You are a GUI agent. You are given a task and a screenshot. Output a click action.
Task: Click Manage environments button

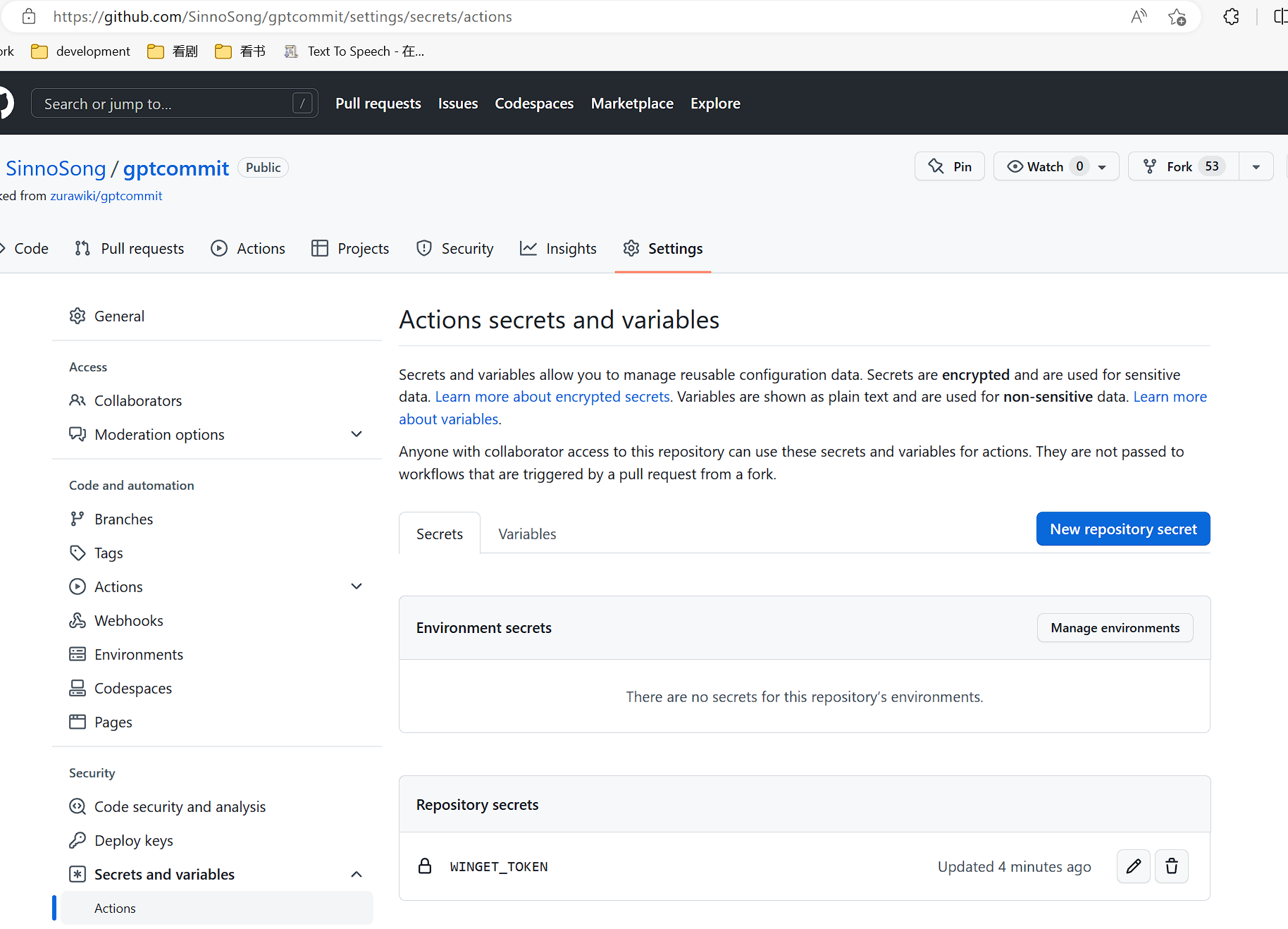tap(1115, 628)
